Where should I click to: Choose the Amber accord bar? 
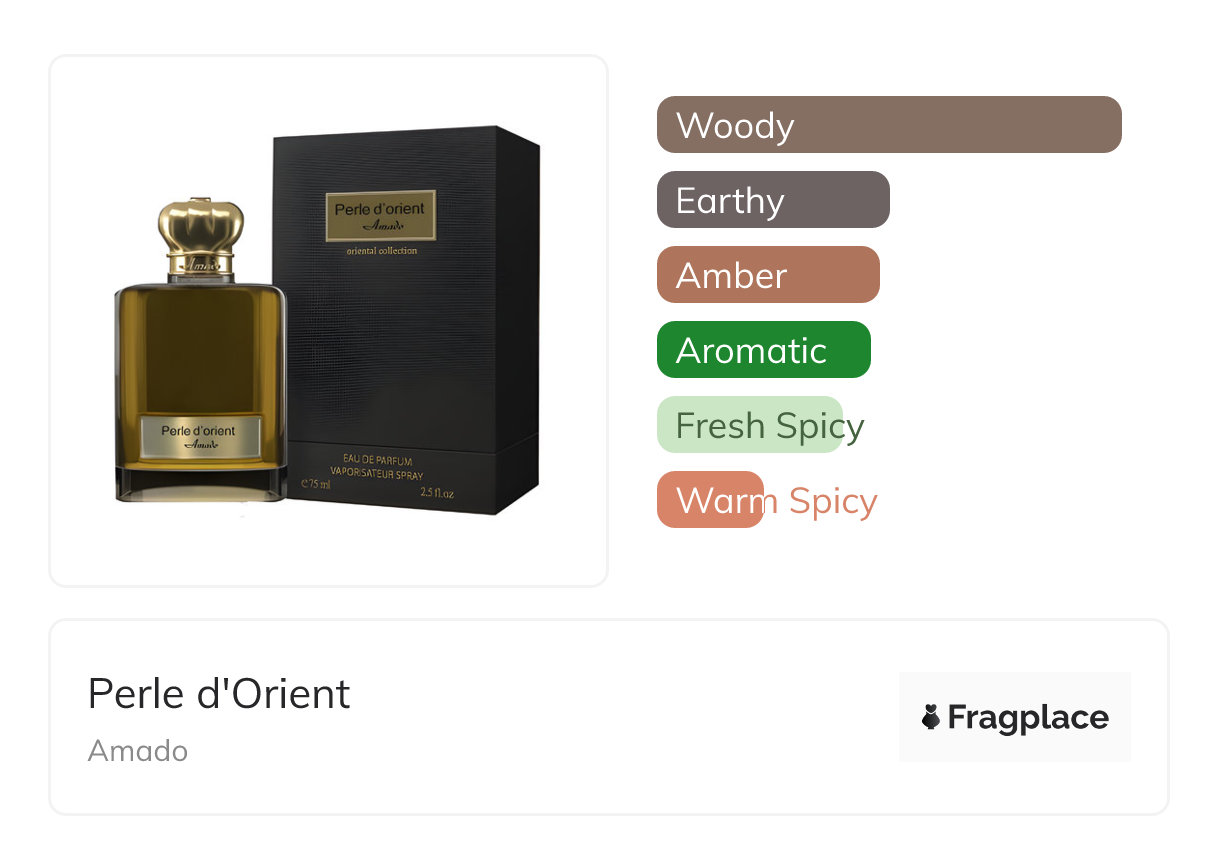(768, 275)
